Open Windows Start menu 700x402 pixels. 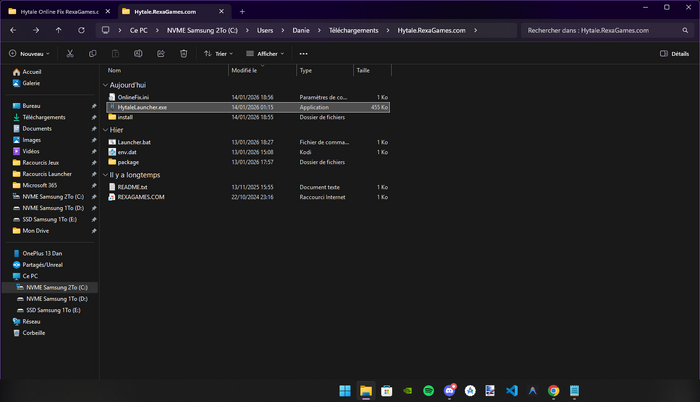click(x=345, y=391)
